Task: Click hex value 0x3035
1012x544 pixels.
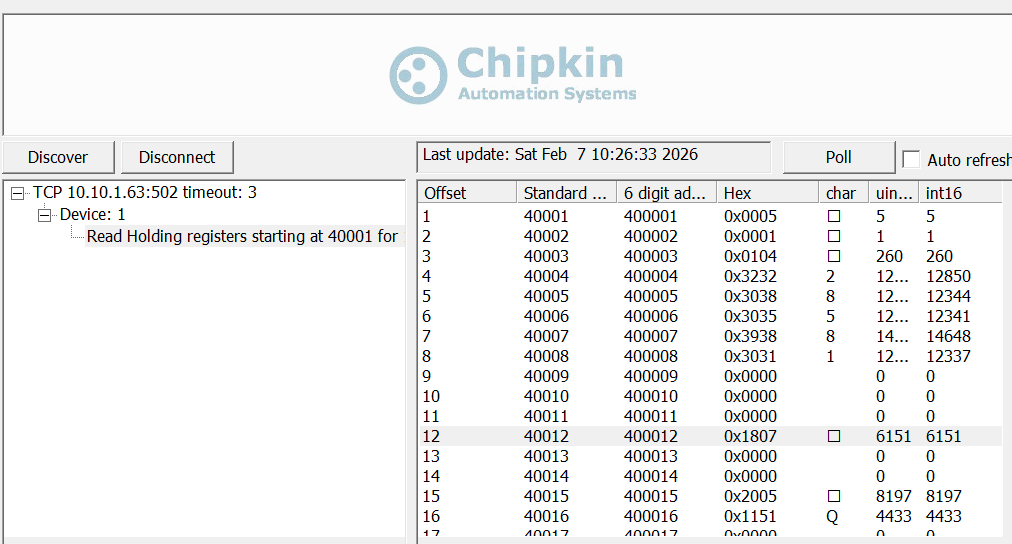Action: [750, 316]
